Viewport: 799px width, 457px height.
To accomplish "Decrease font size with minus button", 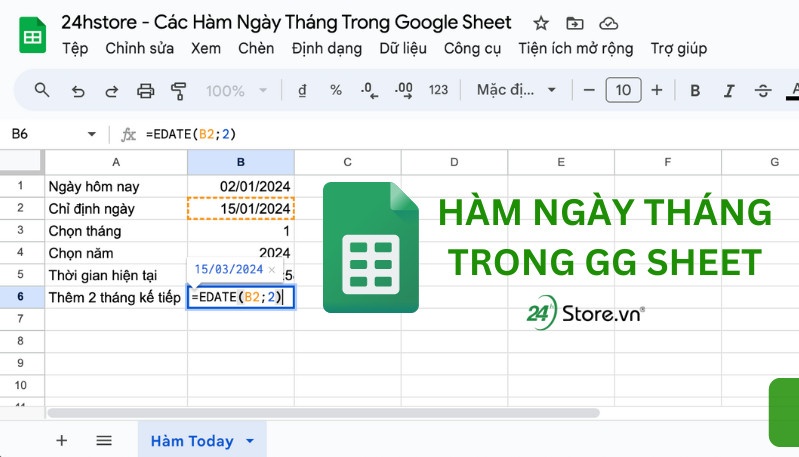I will (x=589, y=91).
